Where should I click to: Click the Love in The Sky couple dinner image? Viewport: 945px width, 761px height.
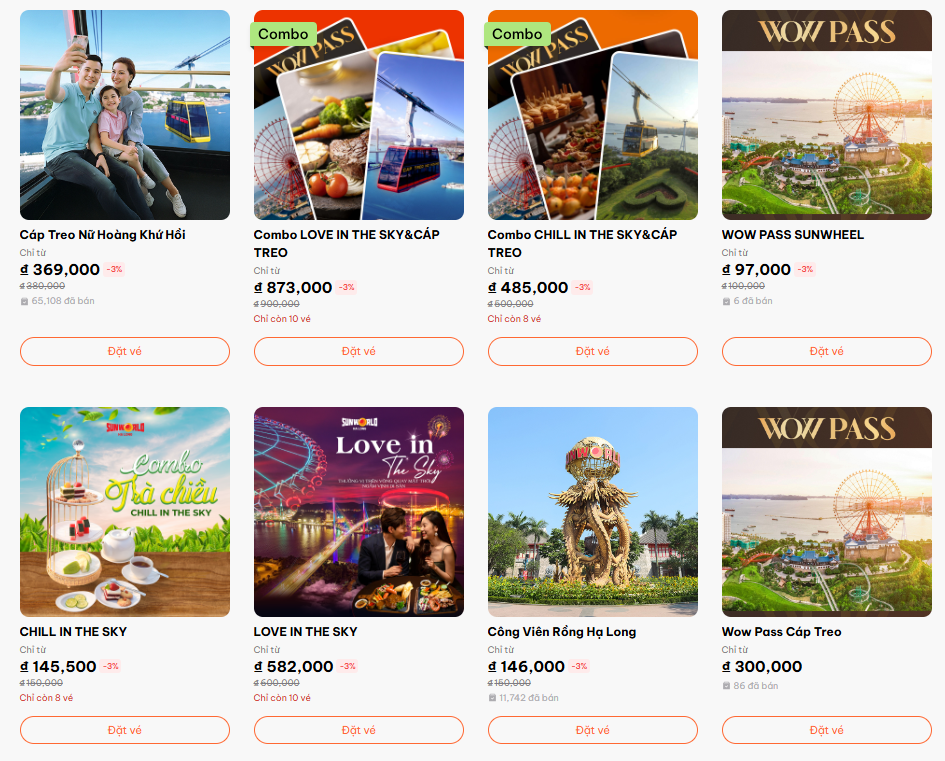[359, 512]
